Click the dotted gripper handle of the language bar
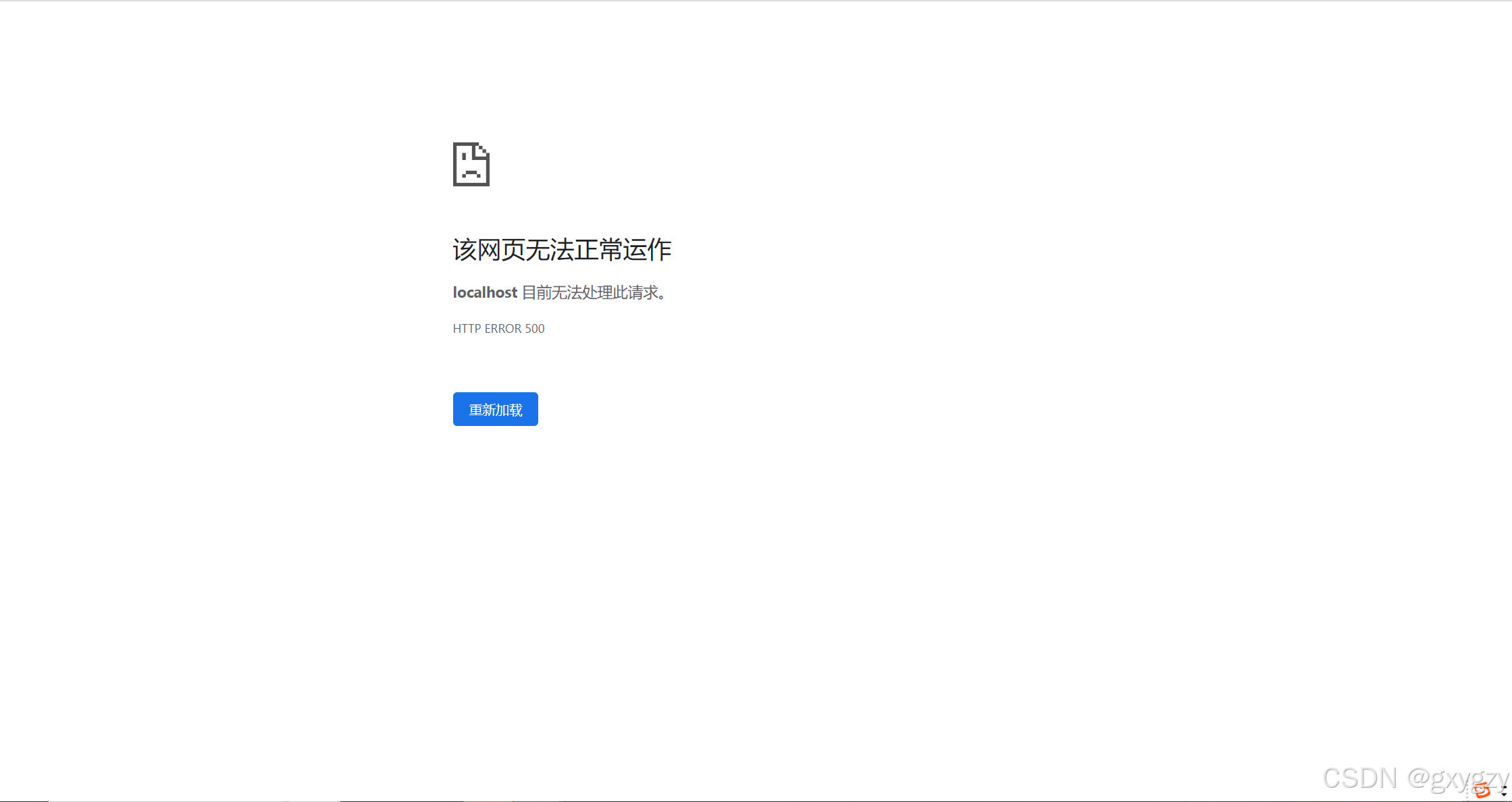The height and width of the screenshot is (802, 1512). [x=1467, y=792]
